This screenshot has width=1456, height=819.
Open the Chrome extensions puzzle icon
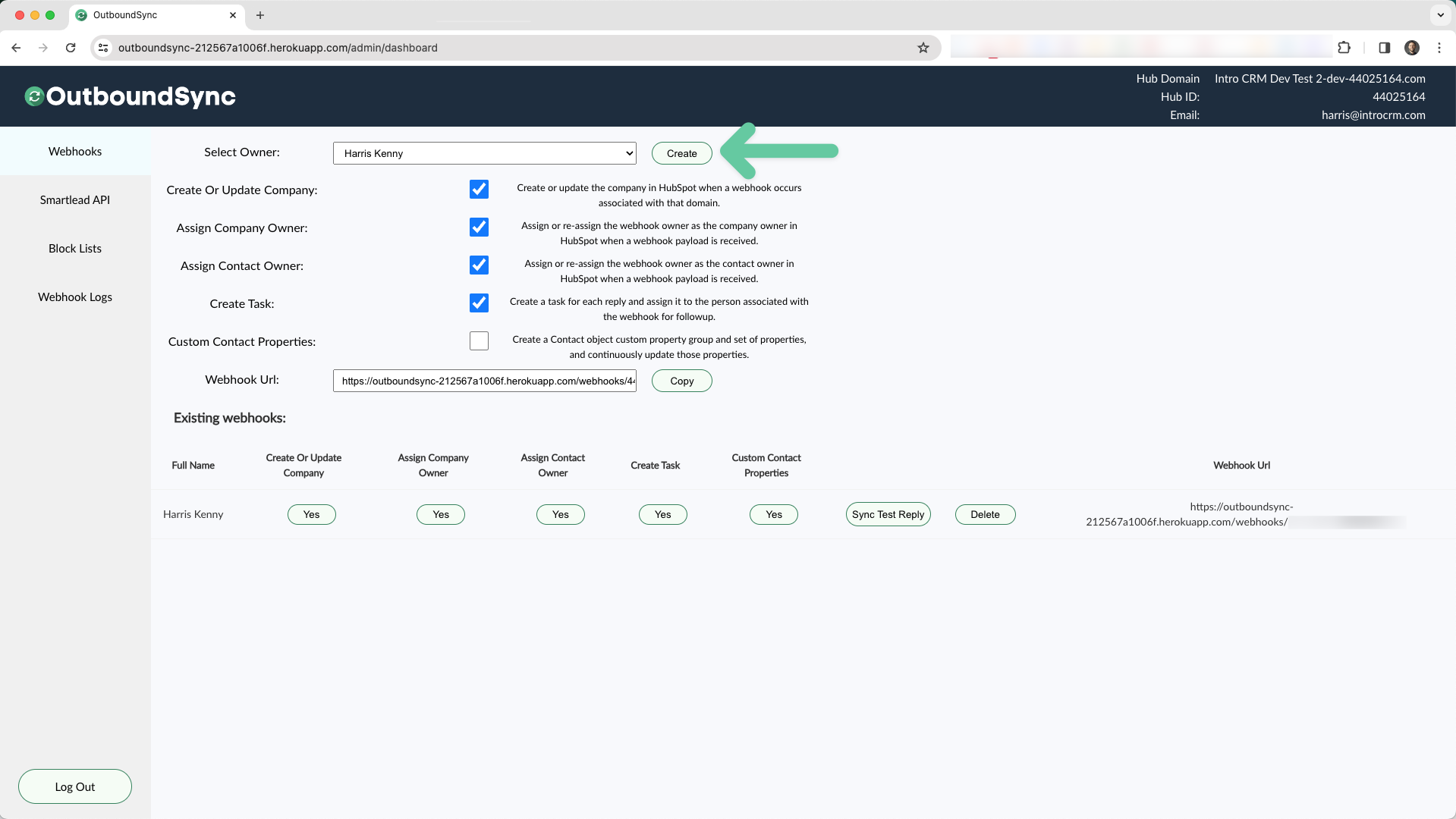[x=1344, y=48]
